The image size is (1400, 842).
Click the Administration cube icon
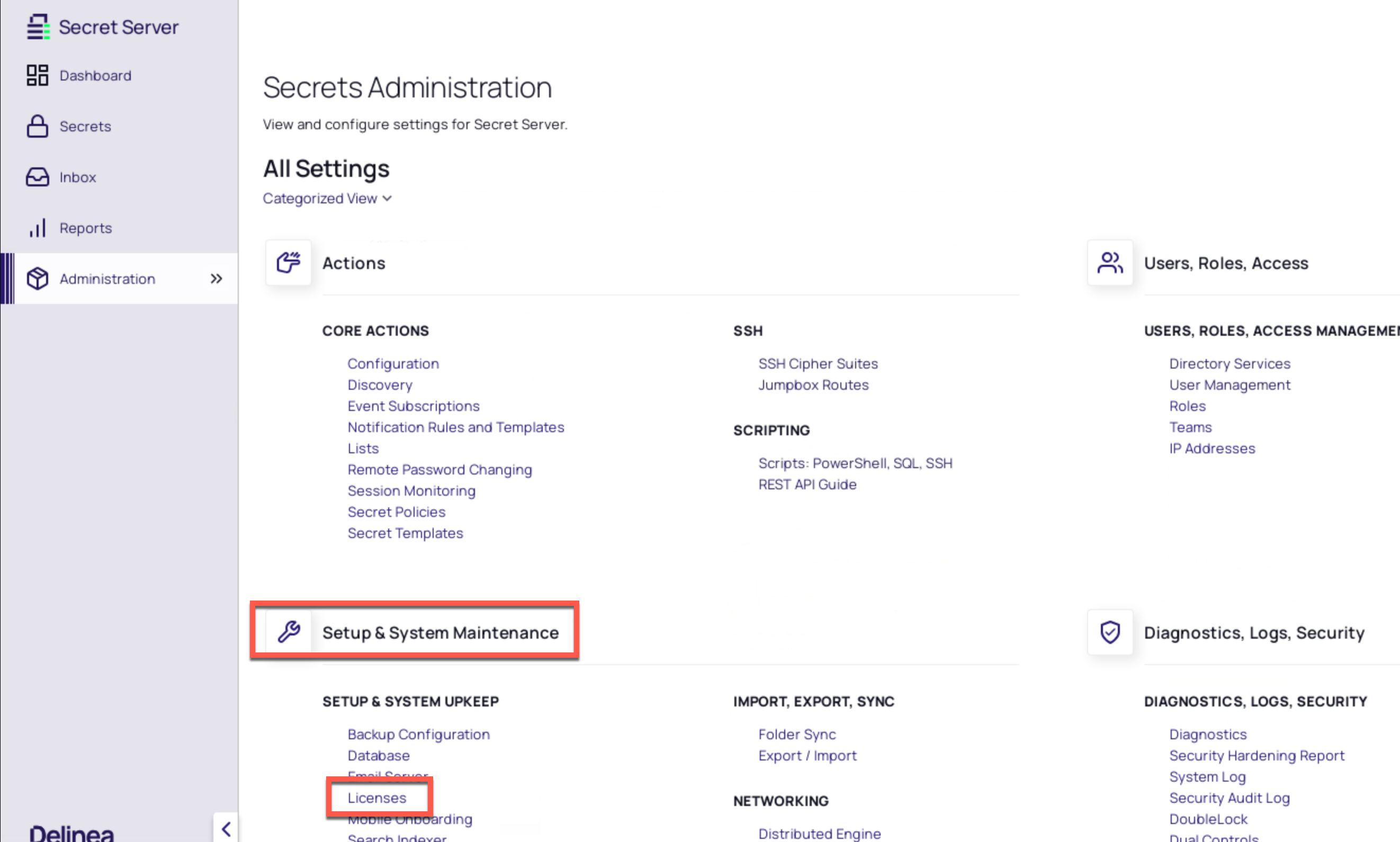coord(38,279)
